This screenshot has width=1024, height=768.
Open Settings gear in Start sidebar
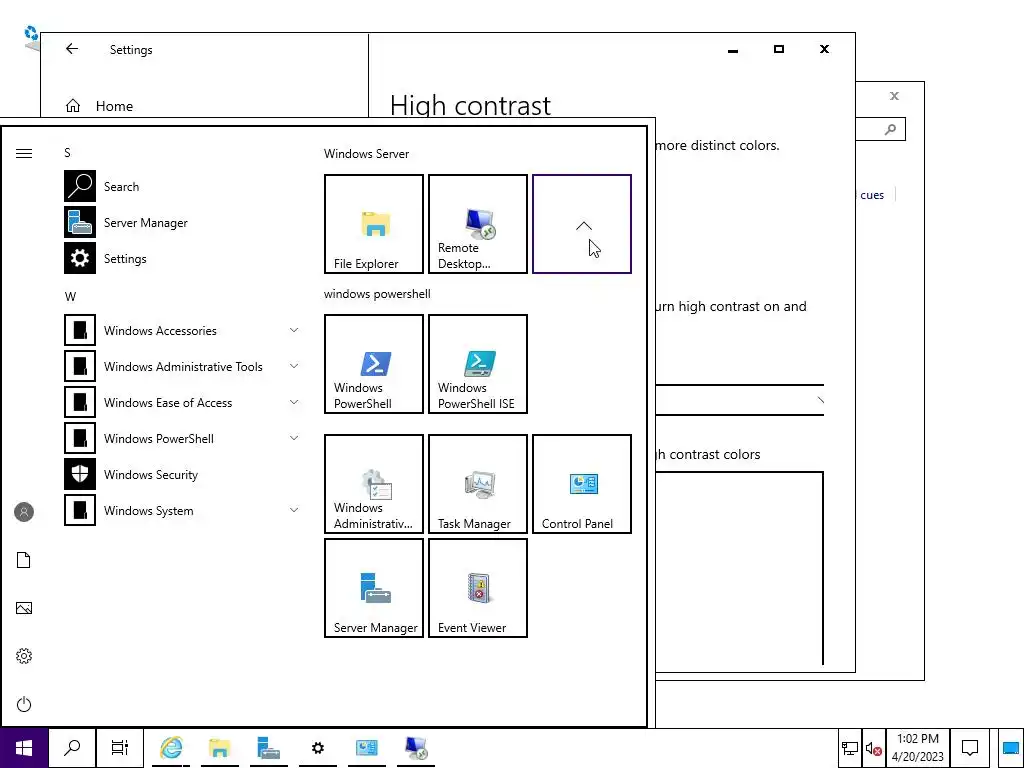coord(24,656)
